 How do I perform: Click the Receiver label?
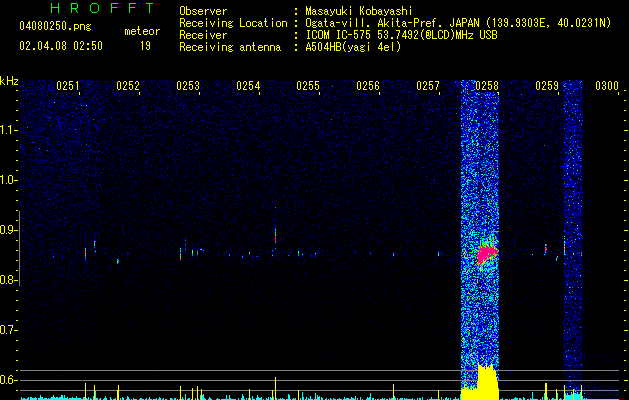click(203, 35)
